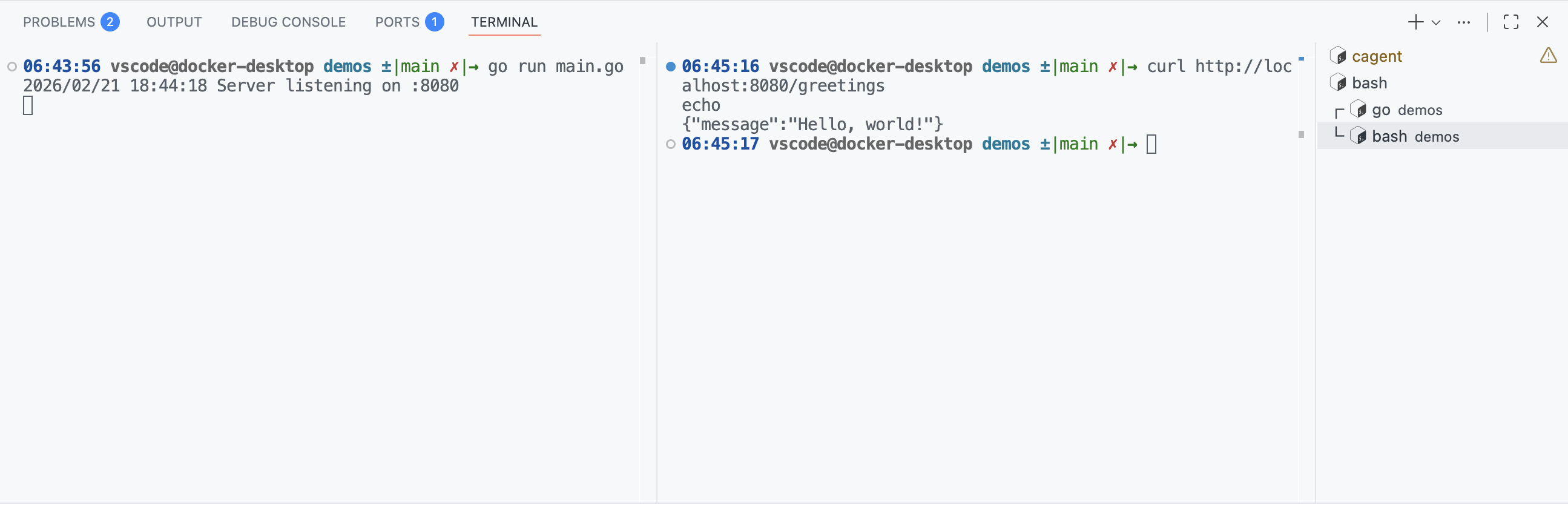Switch to the OUTPUT tab
This screenshot has height=505, width=1568.
pos(174,22)
